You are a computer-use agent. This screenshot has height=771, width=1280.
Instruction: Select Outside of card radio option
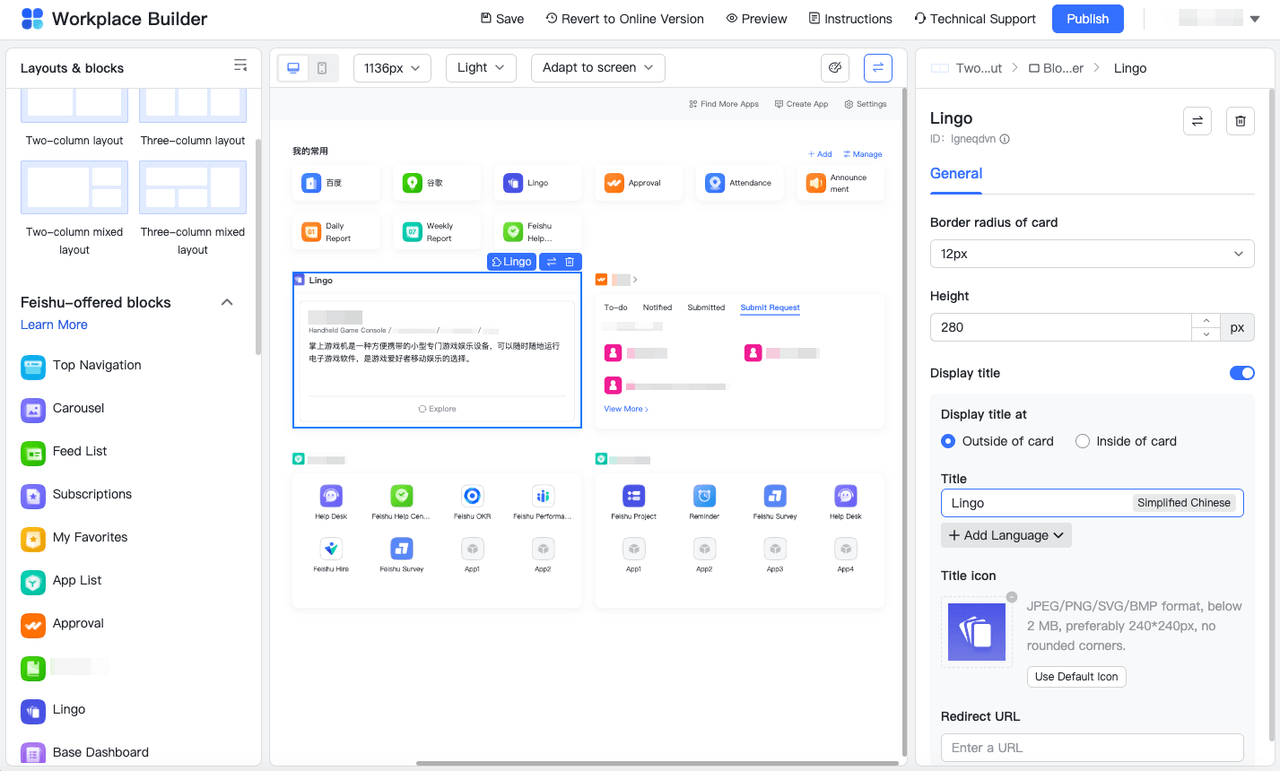[x=948, y=441]
